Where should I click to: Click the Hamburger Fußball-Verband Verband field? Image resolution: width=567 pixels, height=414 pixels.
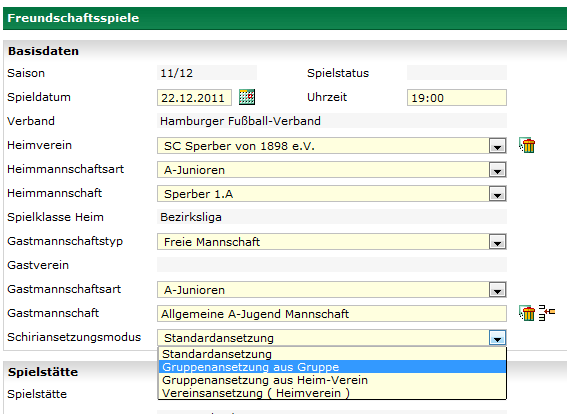(x=332, y=121)
